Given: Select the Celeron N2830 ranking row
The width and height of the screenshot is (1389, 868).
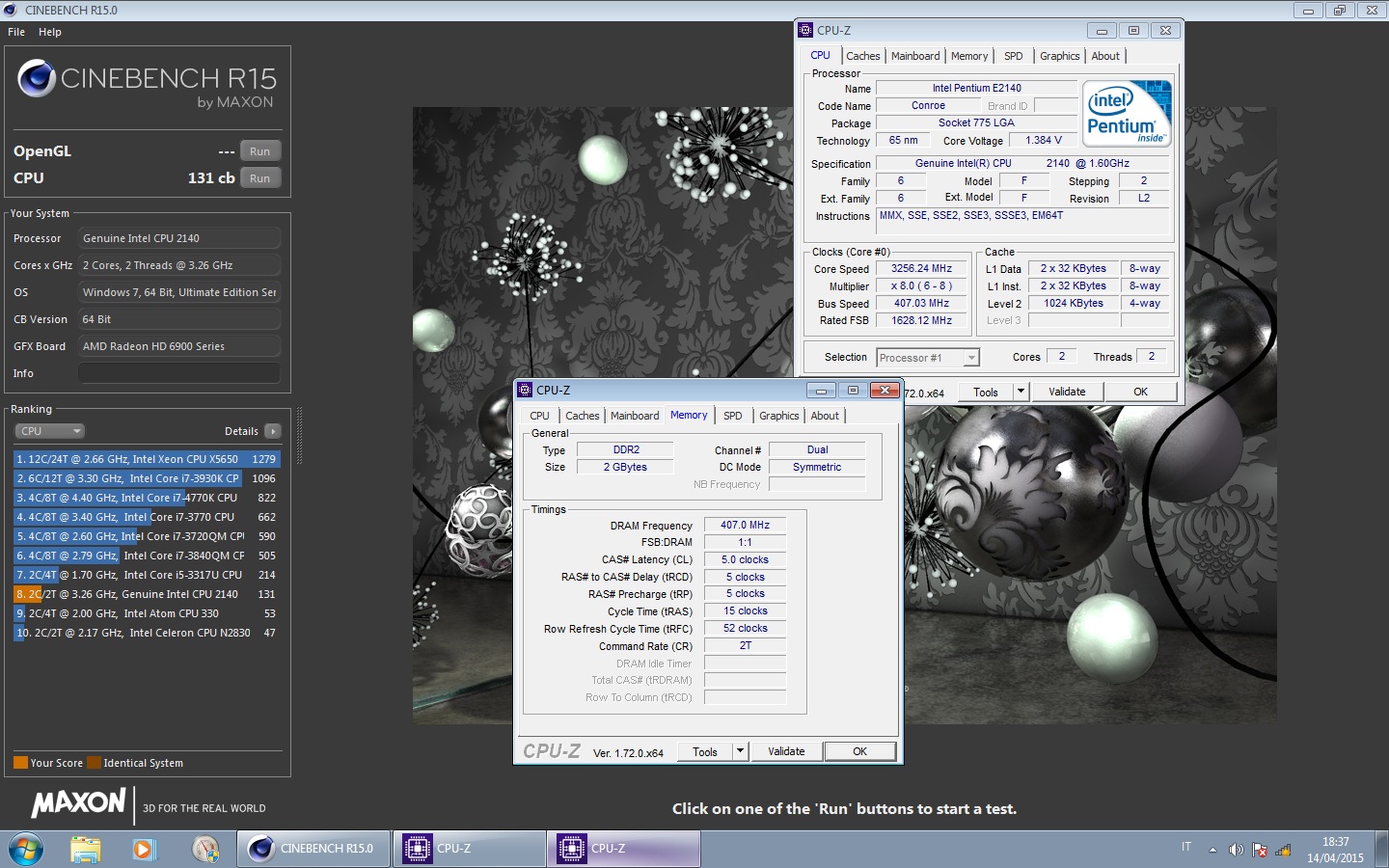Looking at the screenshot, I should tap(146, 633).
